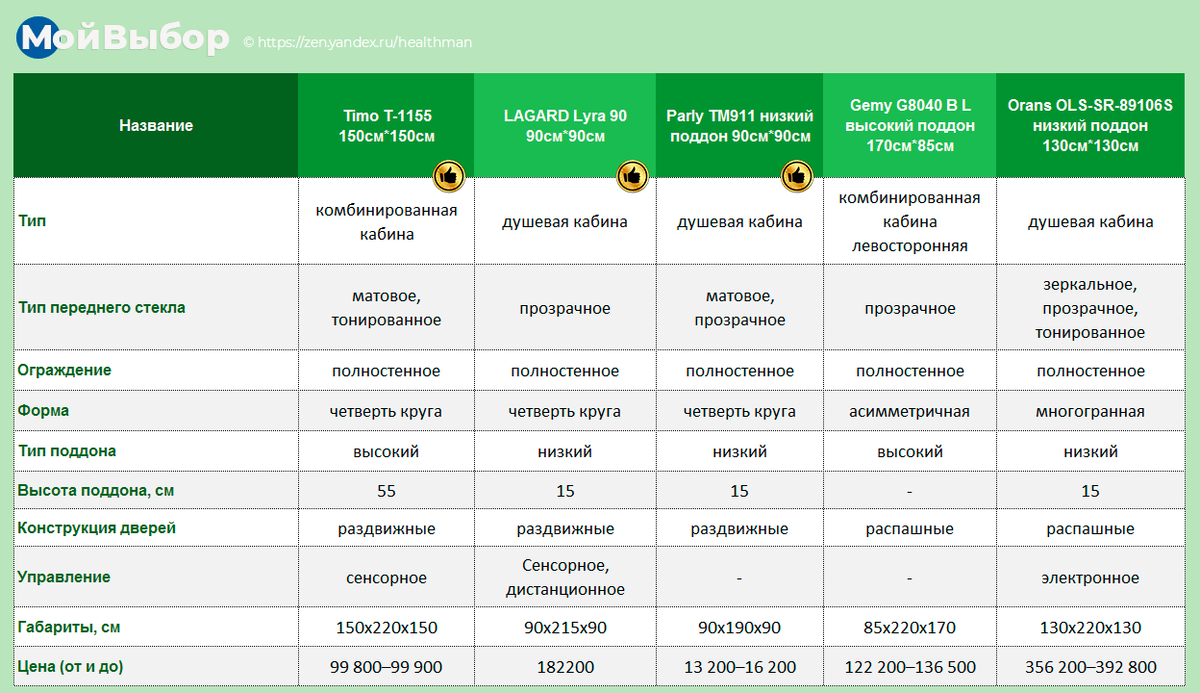
Task: Click the МойВыбор logo
Action: point(124,39)
